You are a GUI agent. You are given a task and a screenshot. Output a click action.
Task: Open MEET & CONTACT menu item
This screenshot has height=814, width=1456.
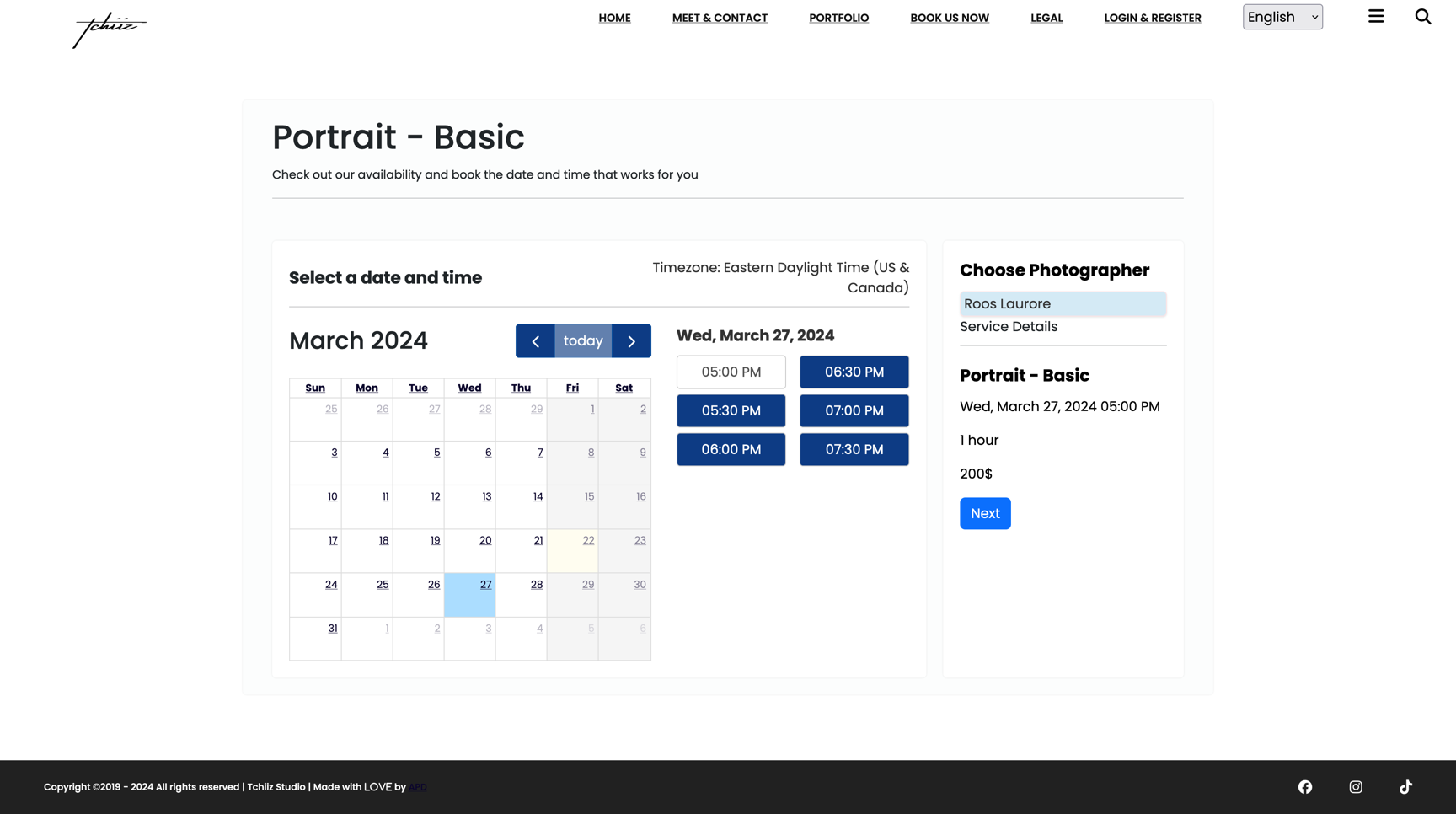[720, 18]
